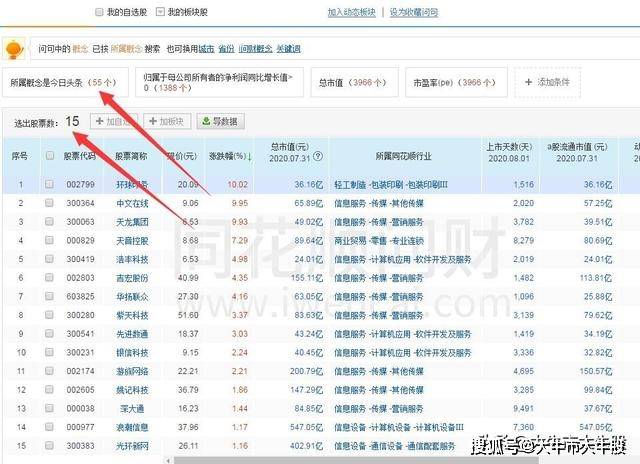Click the 加板块 button
Image resolution: width=640 pixels, height=464 pixels.
click(167, 121)
